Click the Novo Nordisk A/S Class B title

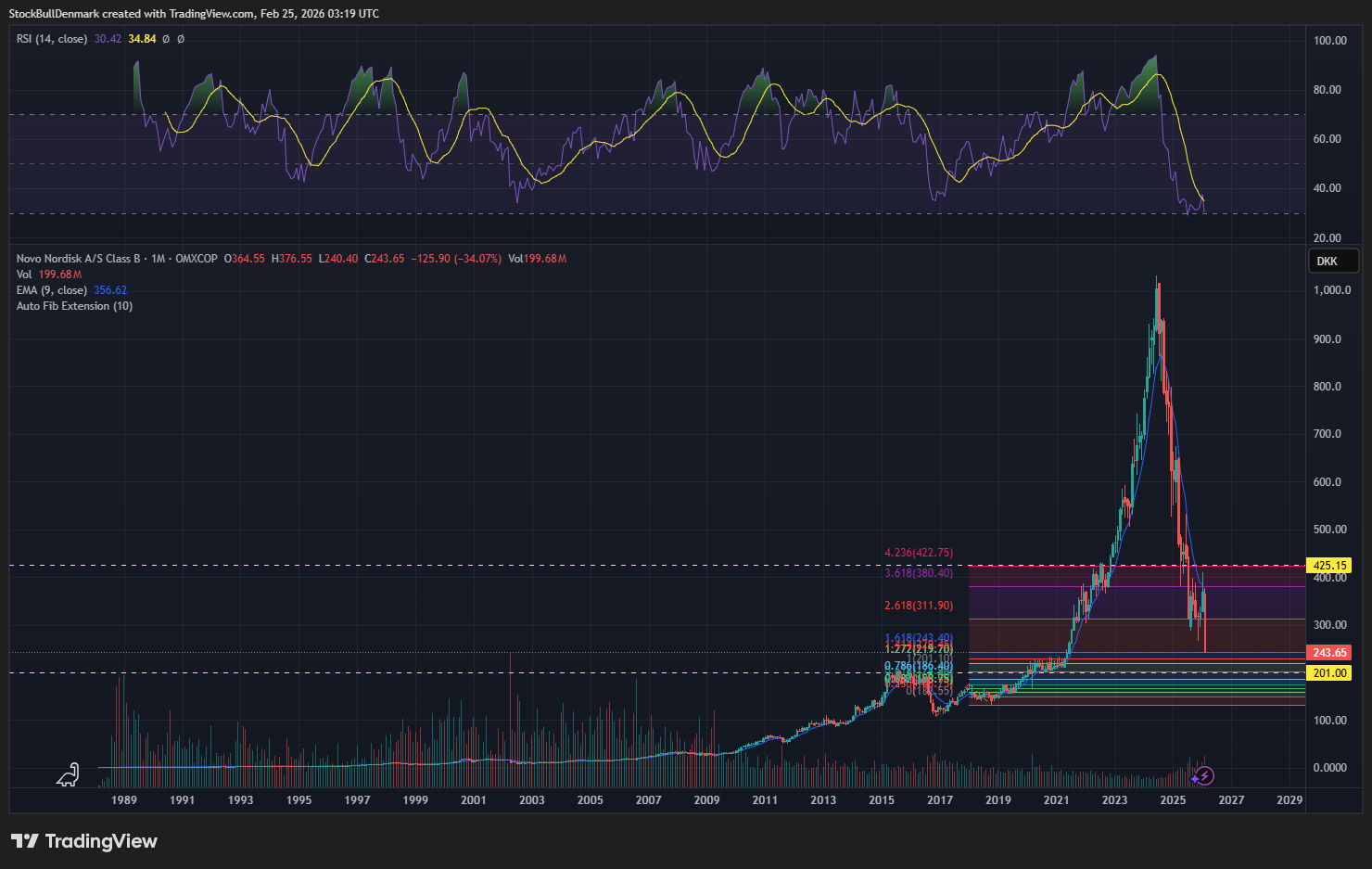79,259
